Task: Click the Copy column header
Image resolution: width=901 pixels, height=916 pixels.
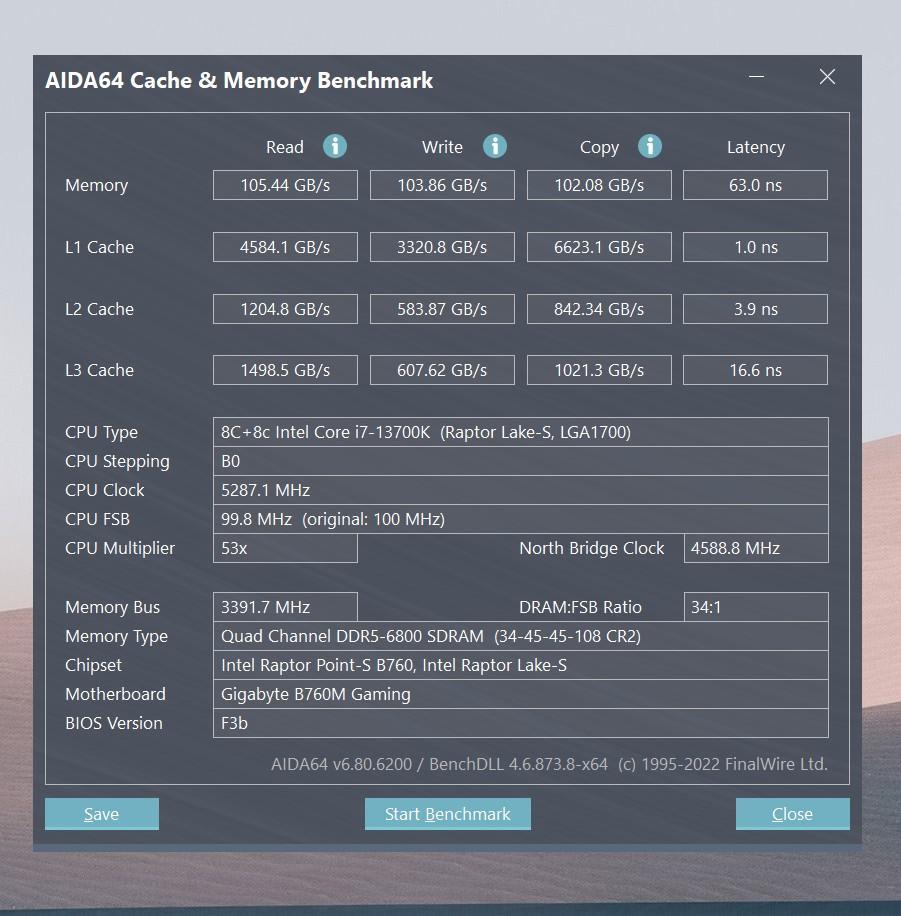Action: point(599,148)
